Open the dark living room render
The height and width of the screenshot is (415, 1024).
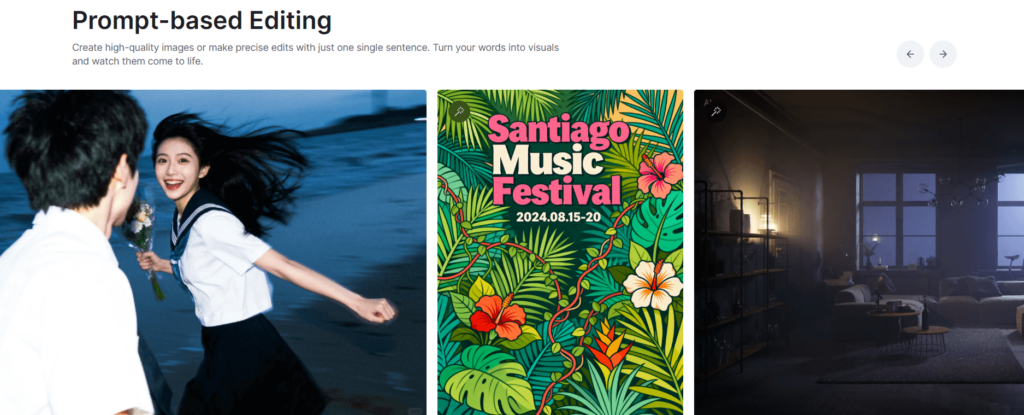pos(859,252)
